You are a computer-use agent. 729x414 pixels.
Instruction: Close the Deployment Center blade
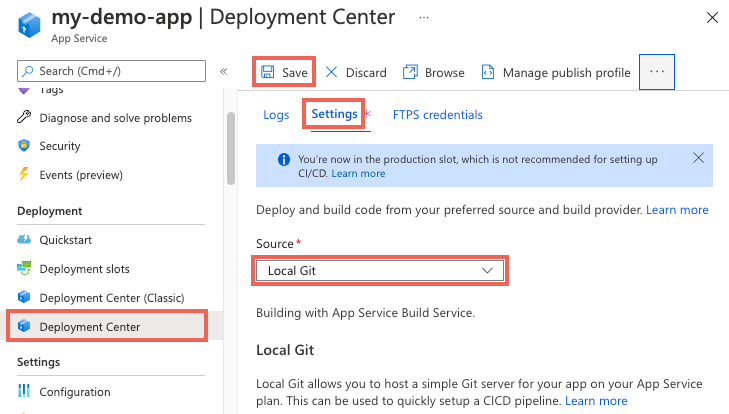712,18
